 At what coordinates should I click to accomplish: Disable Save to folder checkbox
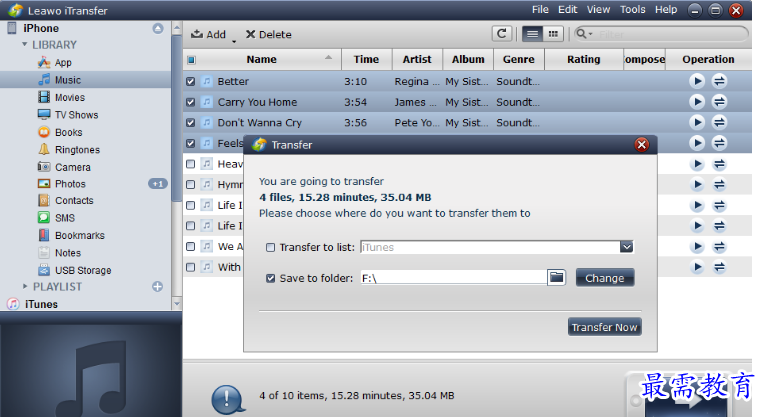pos(271,278)
